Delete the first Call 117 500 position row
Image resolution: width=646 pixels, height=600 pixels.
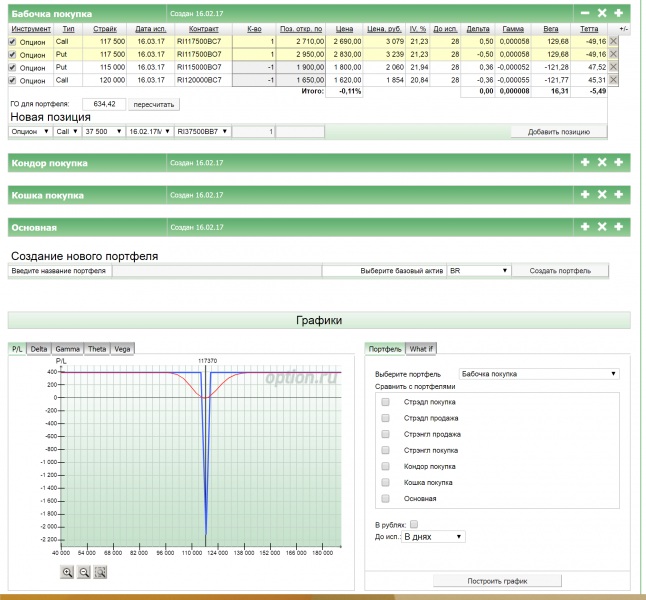pos(614,42)
